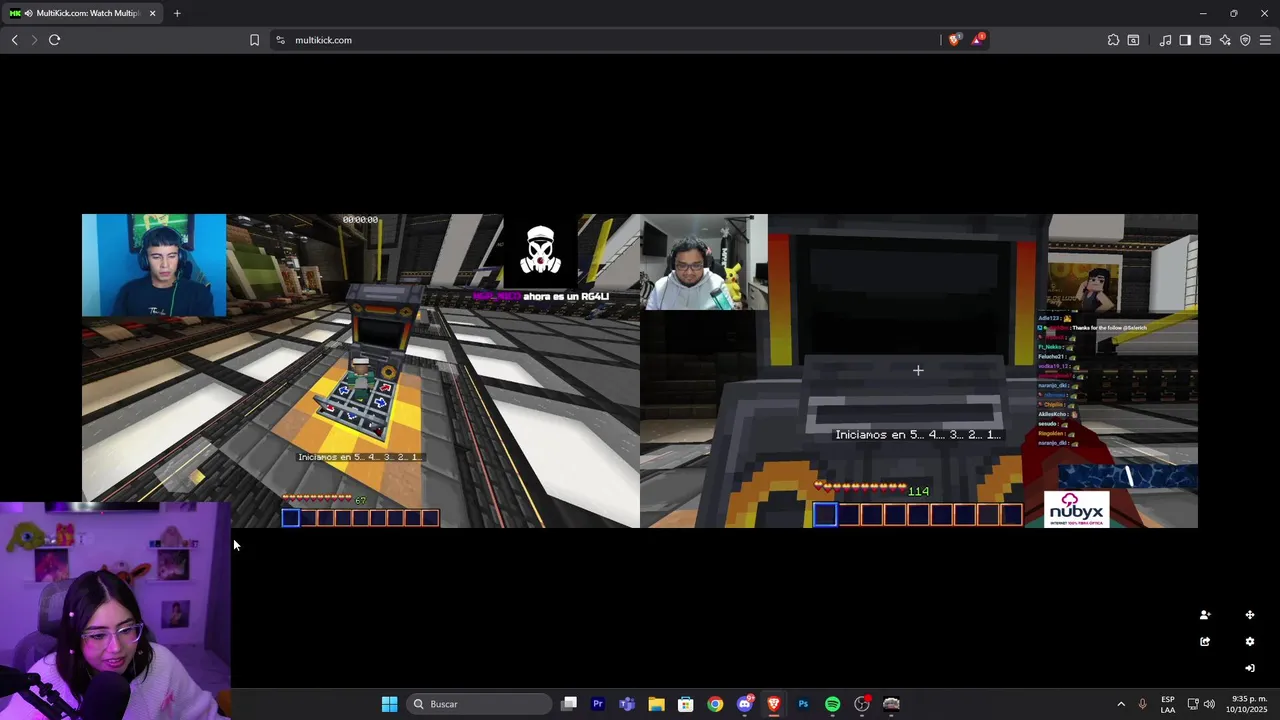This screenshot has width=1280, height=720.
Task: Close the MultiKick.com tab
Action: (x=153, y=13)
